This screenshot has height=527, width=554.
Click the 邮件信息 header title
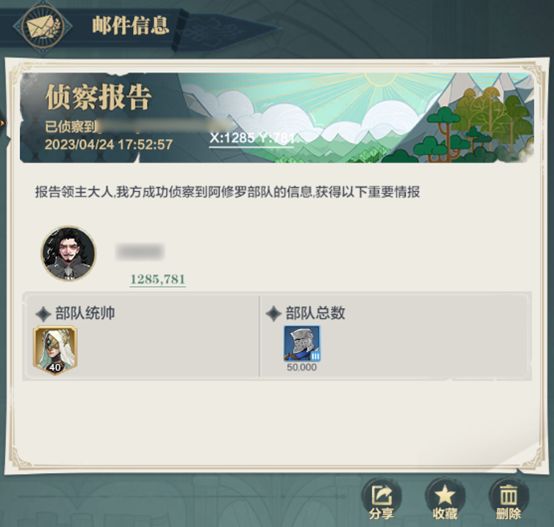tap(130, 26)
